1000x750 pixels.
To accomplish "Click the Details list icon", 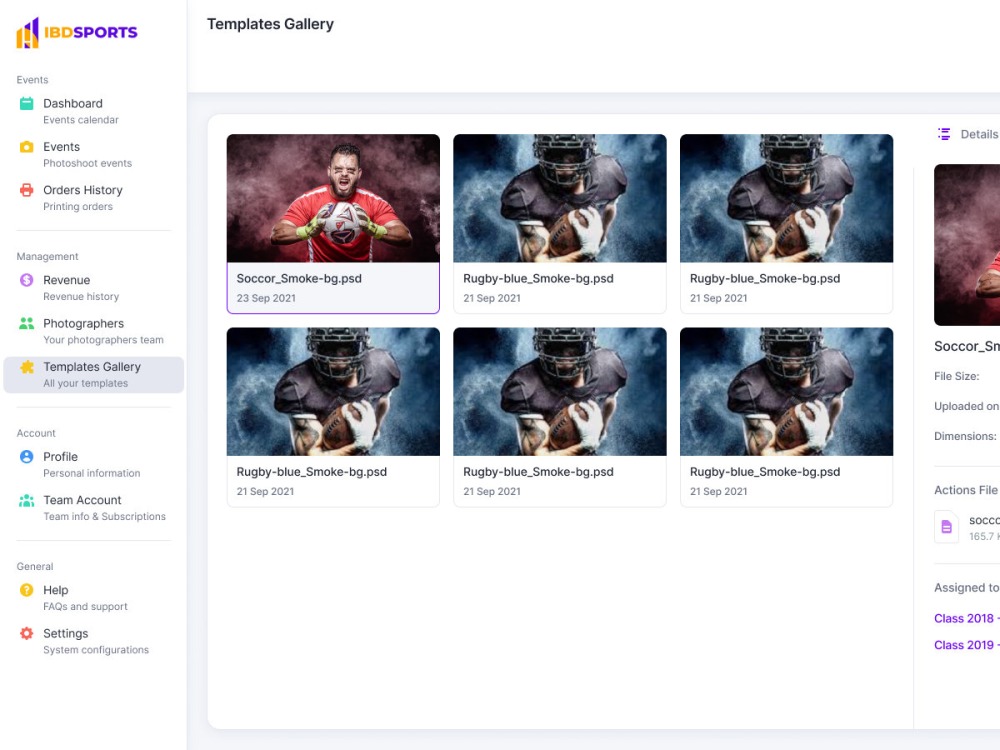I will click(x=944, y=134).
